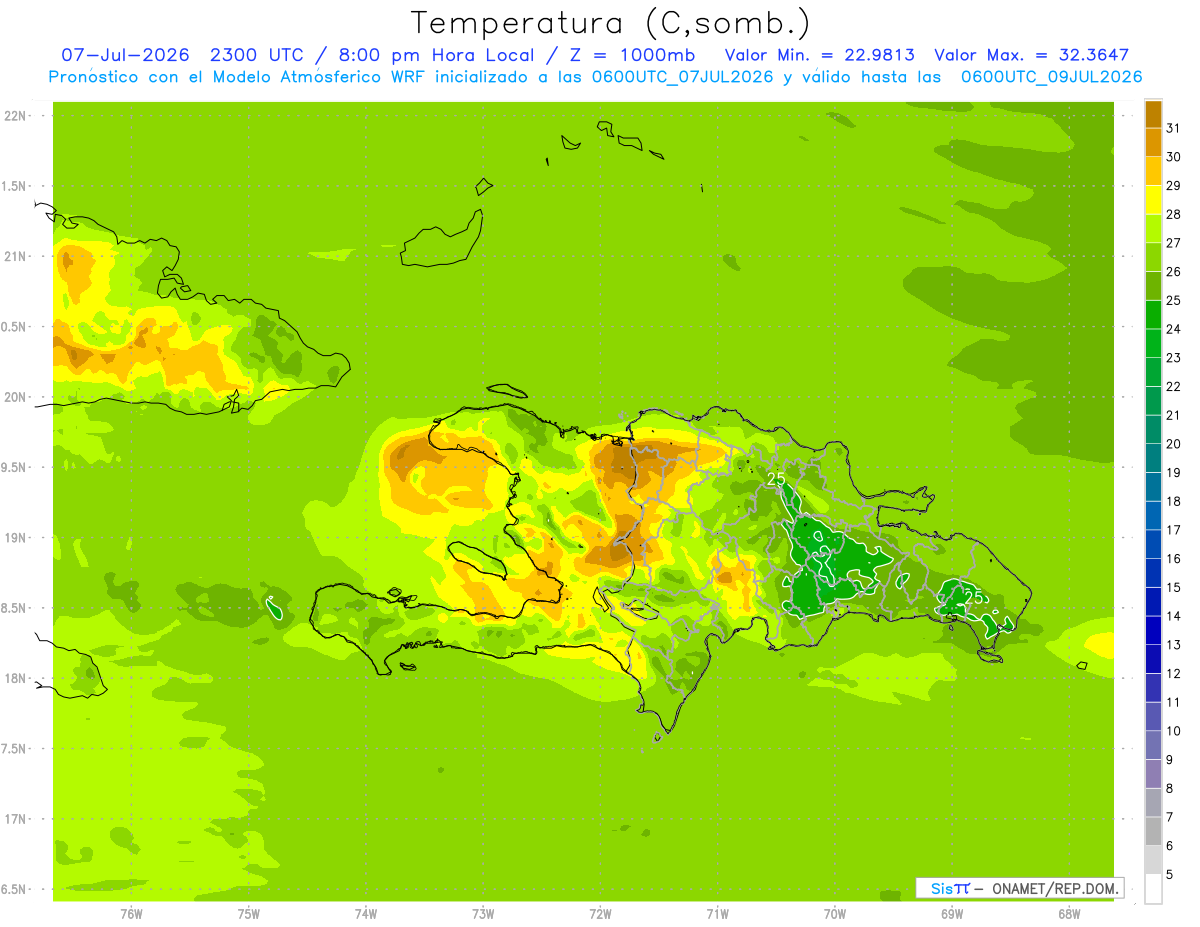Click the blue legend swatch between 15 and 16
The image size is (1200, 927).
click(1153, 573)
